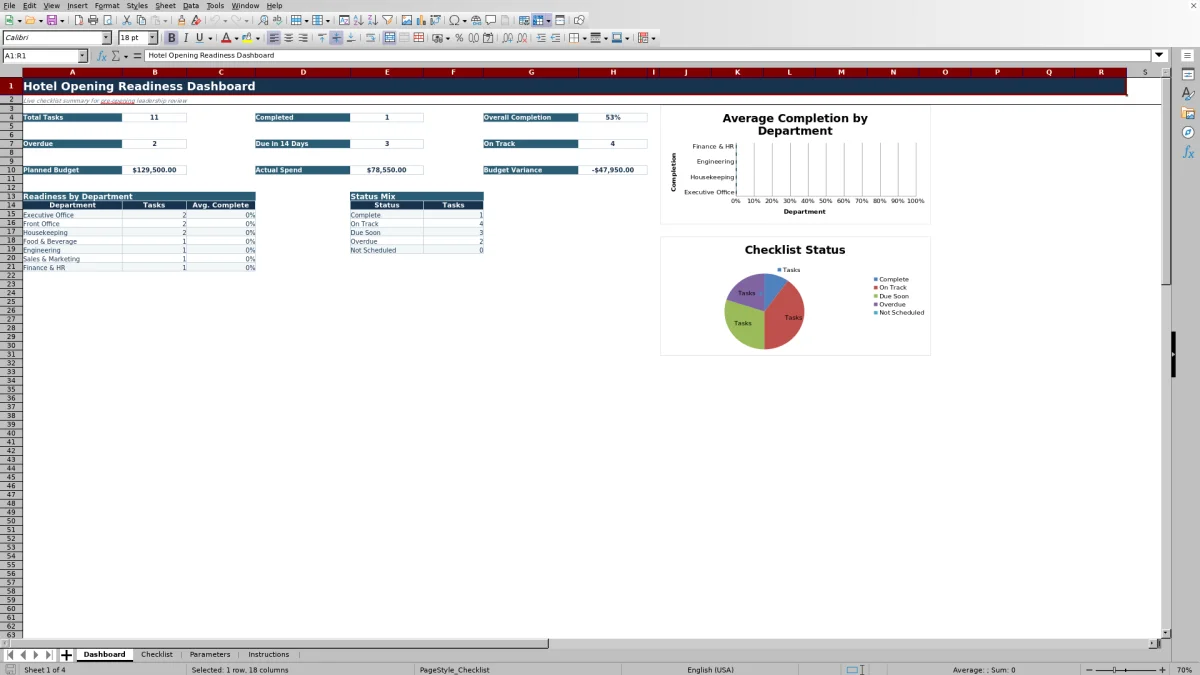1200x675 pixels.
Task: Toggle Align Right
Action: 303,38
